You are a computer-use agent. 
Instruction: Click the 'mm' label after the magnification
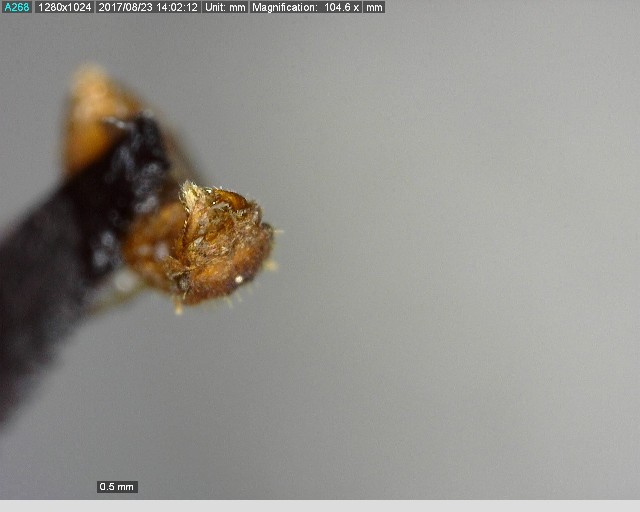pyautogui.click(x=374, y=7)
